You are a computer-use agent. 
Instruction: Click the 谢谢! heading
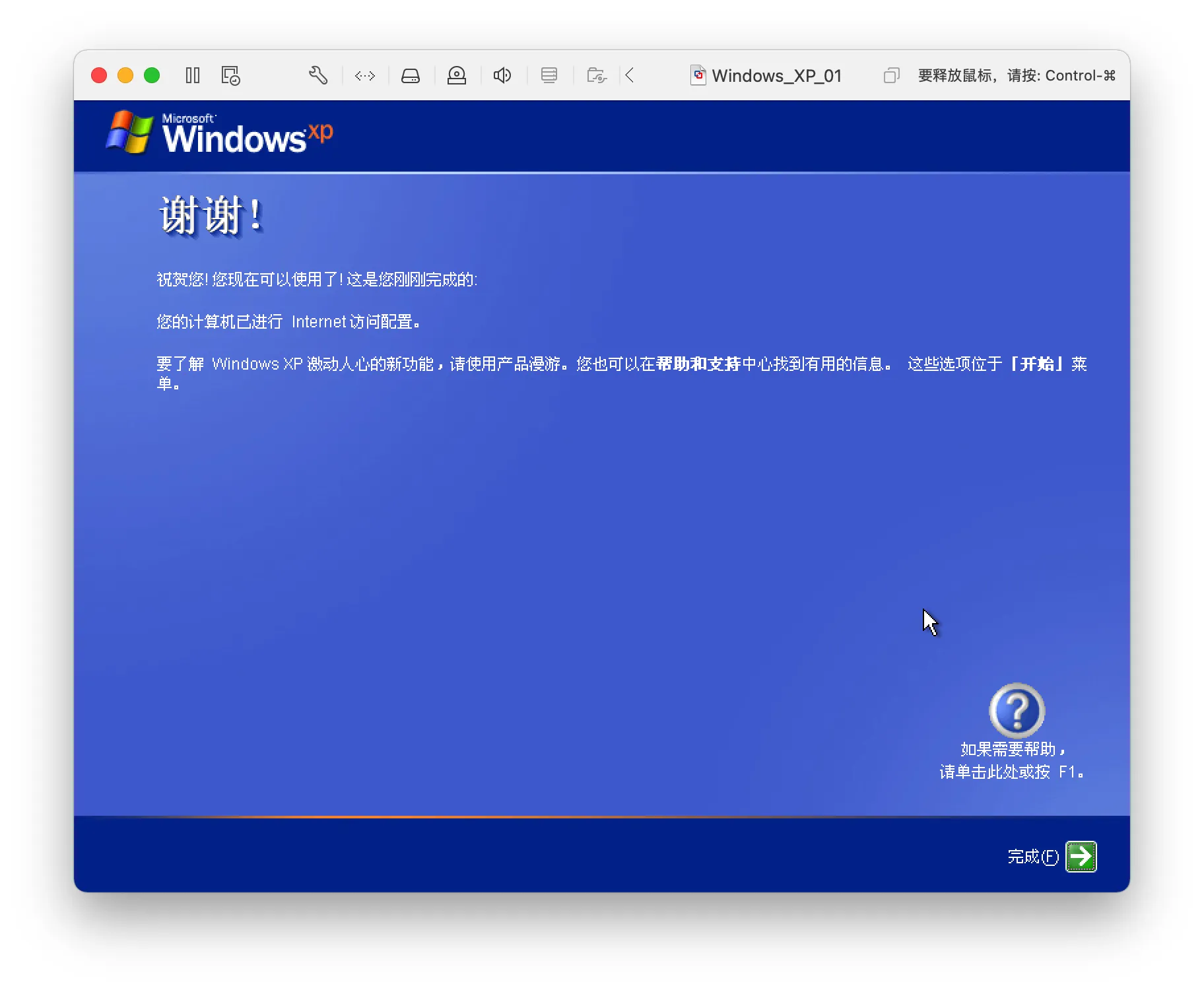[212, 215]
